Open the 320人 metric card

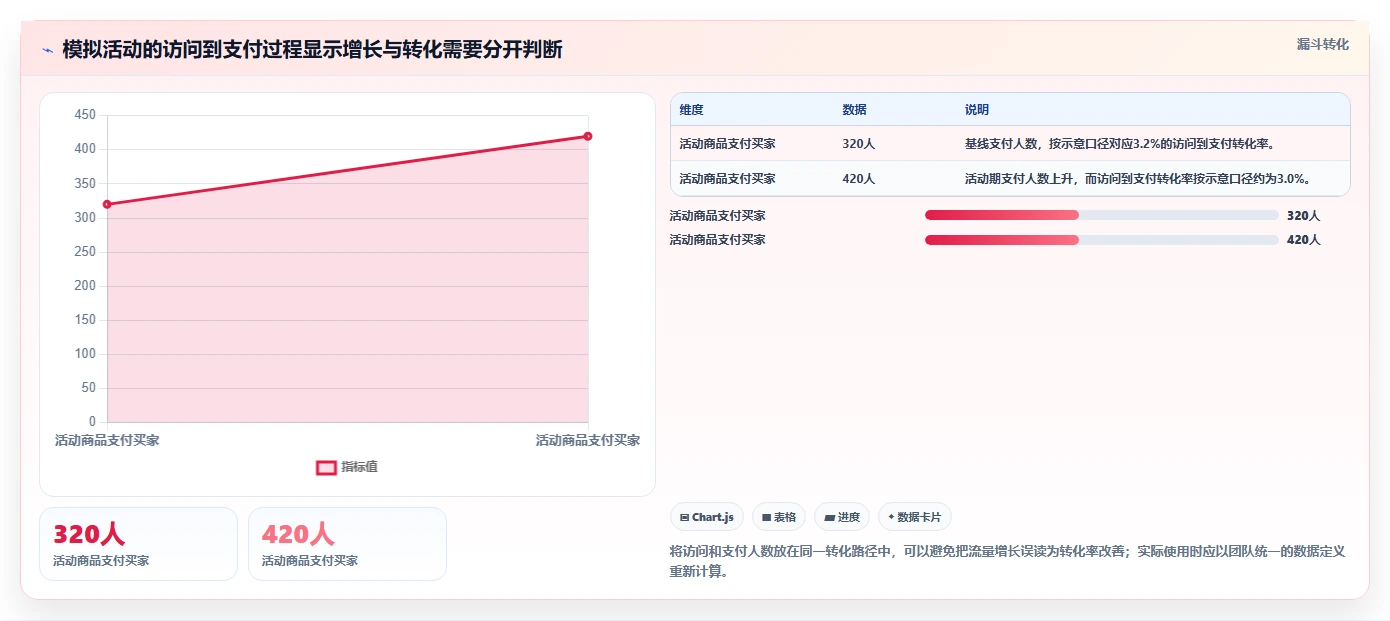point(138,543)
